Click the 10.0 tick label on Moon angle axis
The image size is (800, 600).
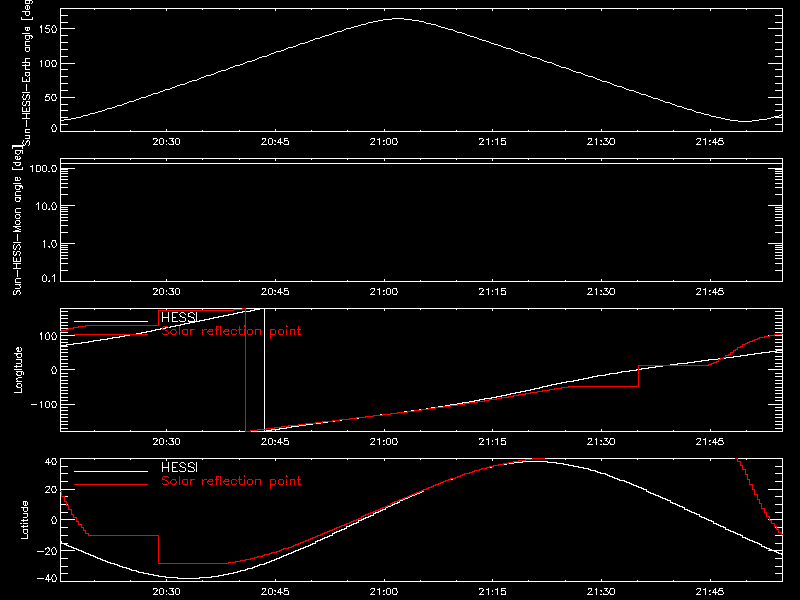click(x=46, y=206)
